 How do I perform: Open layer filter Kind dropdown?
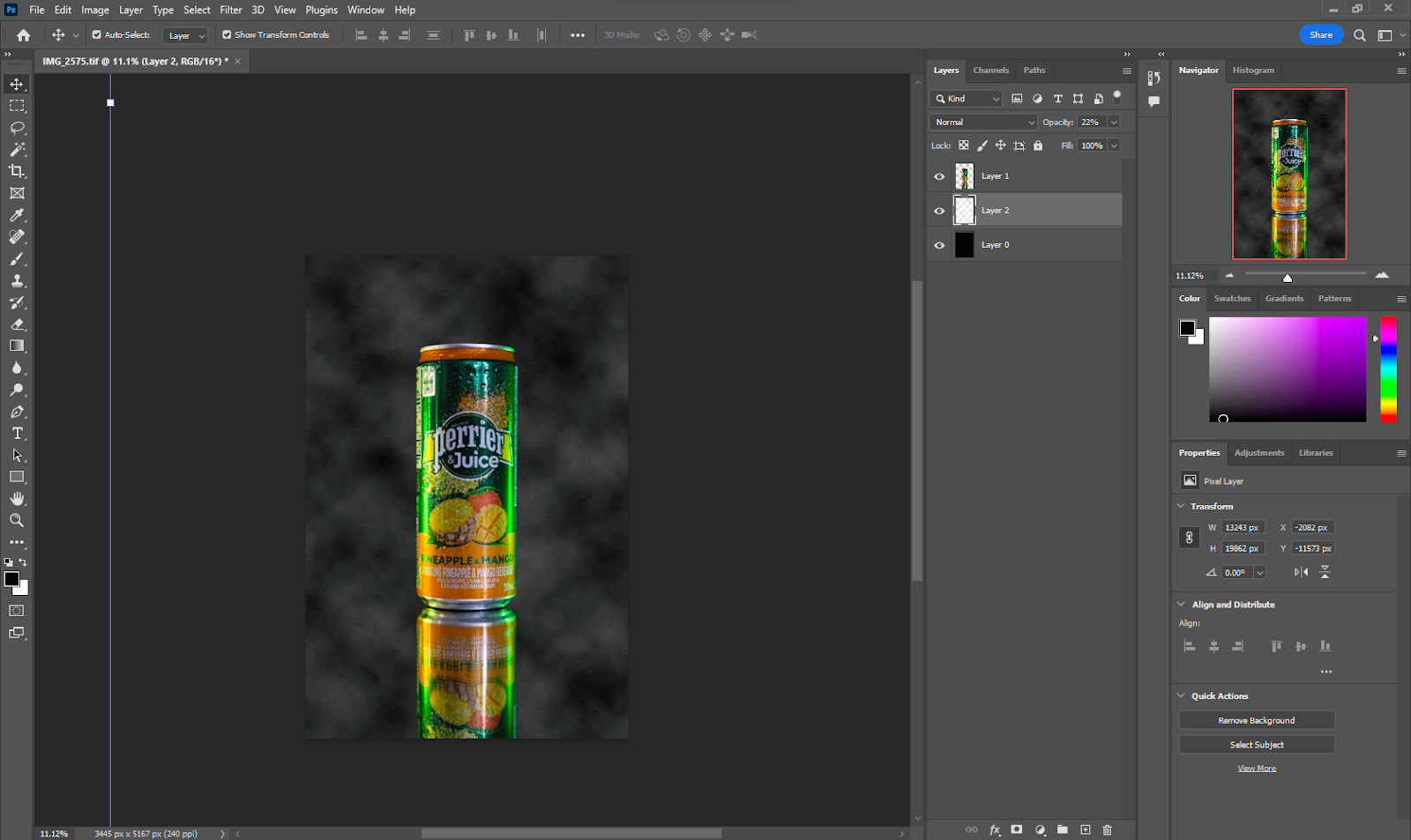pos(967,99)
